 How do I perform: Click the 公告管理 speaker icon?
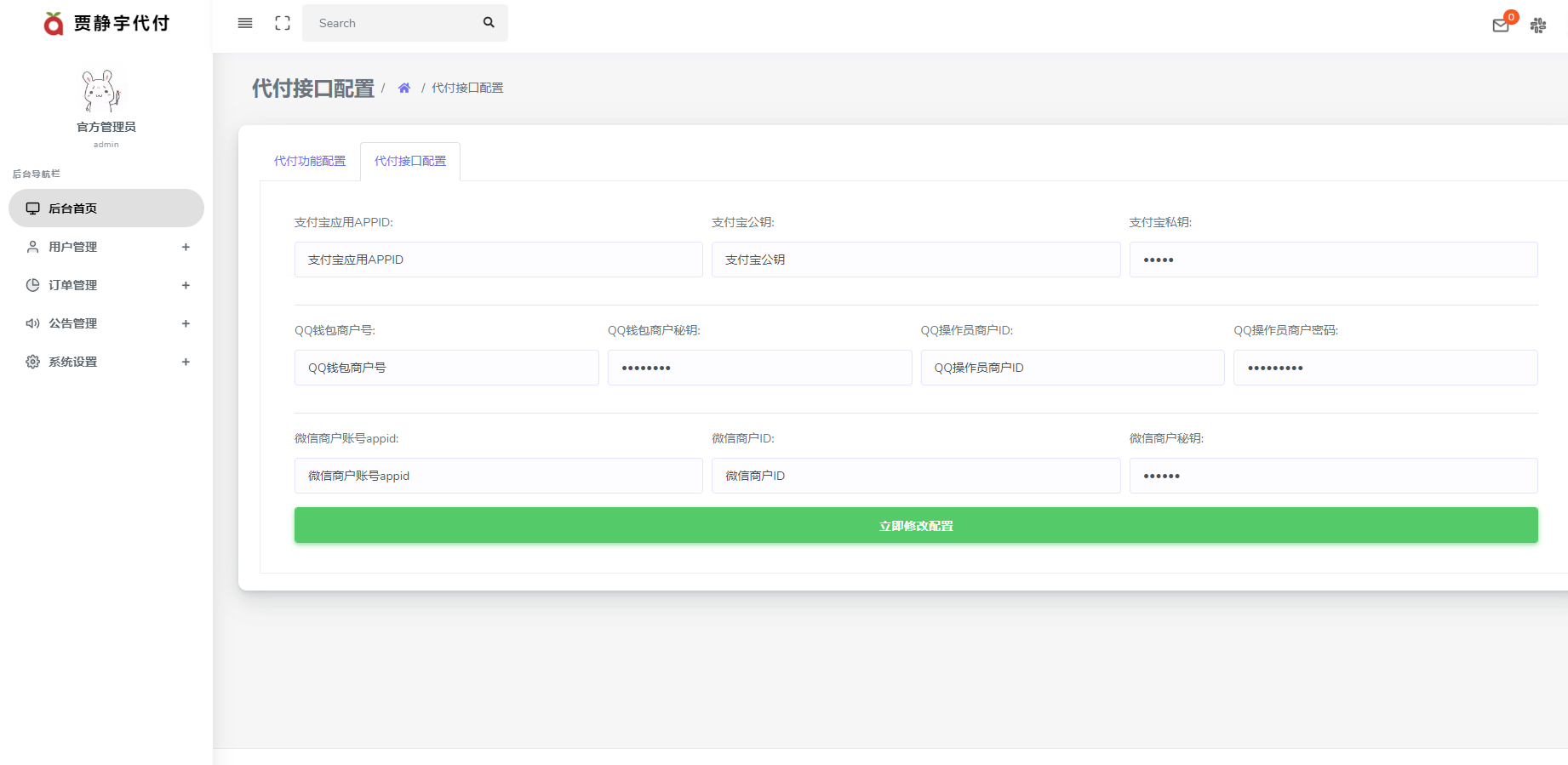(32, 323)
